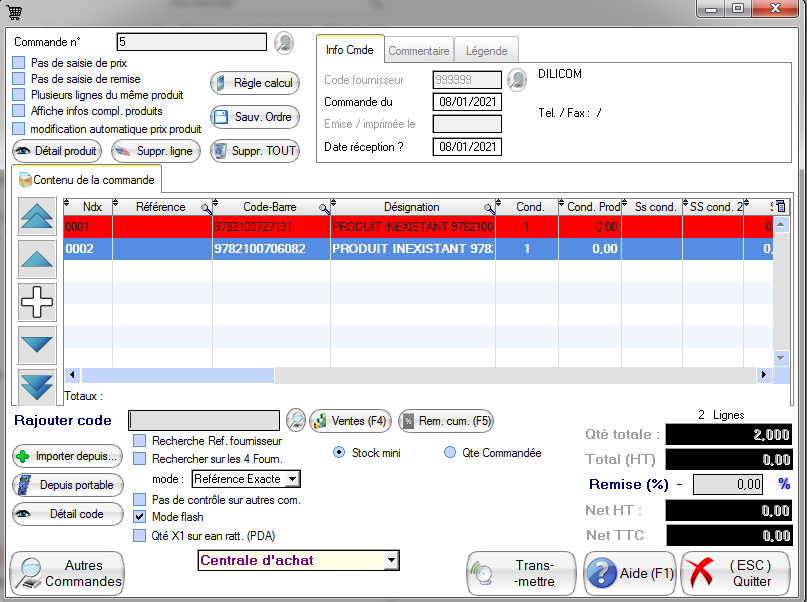
Task: Click the double down arrow move-to-bottom icon
Action: point(38,385)
